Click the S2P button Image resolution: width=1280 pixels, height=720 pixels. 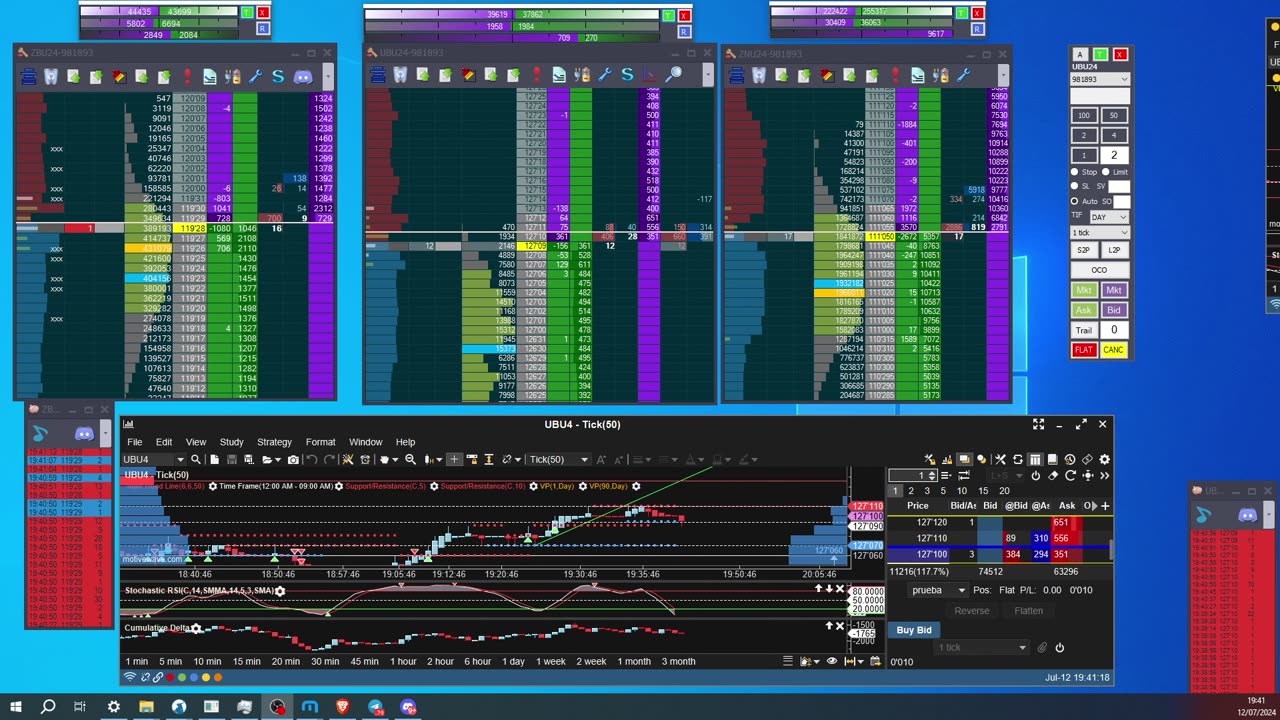(1084, 250)
